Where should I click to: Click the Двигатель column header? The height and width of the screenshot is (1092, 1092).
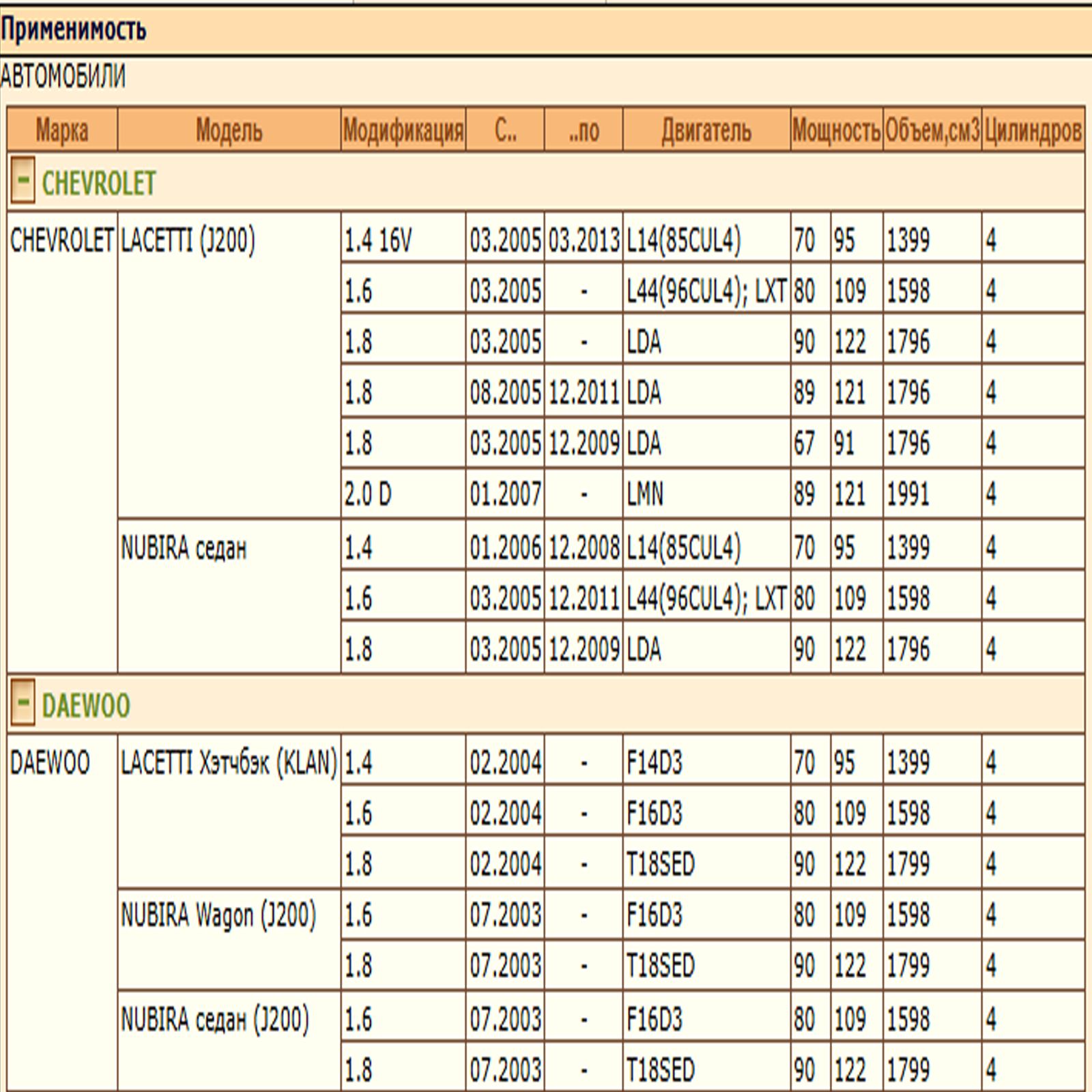(x=706, y=129)
